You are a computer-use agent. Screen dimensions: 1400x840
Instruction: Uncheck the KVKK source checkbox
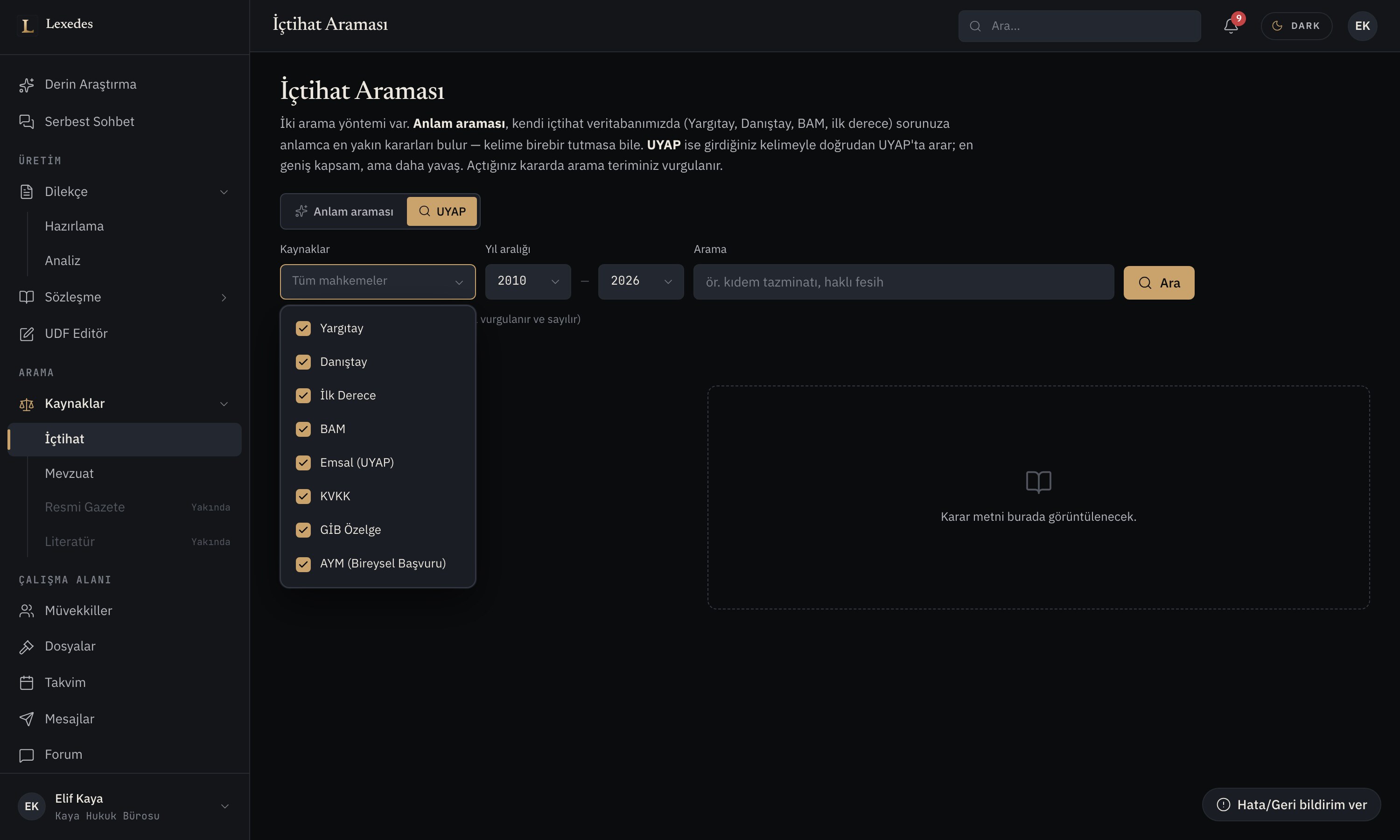pos(303,497)
